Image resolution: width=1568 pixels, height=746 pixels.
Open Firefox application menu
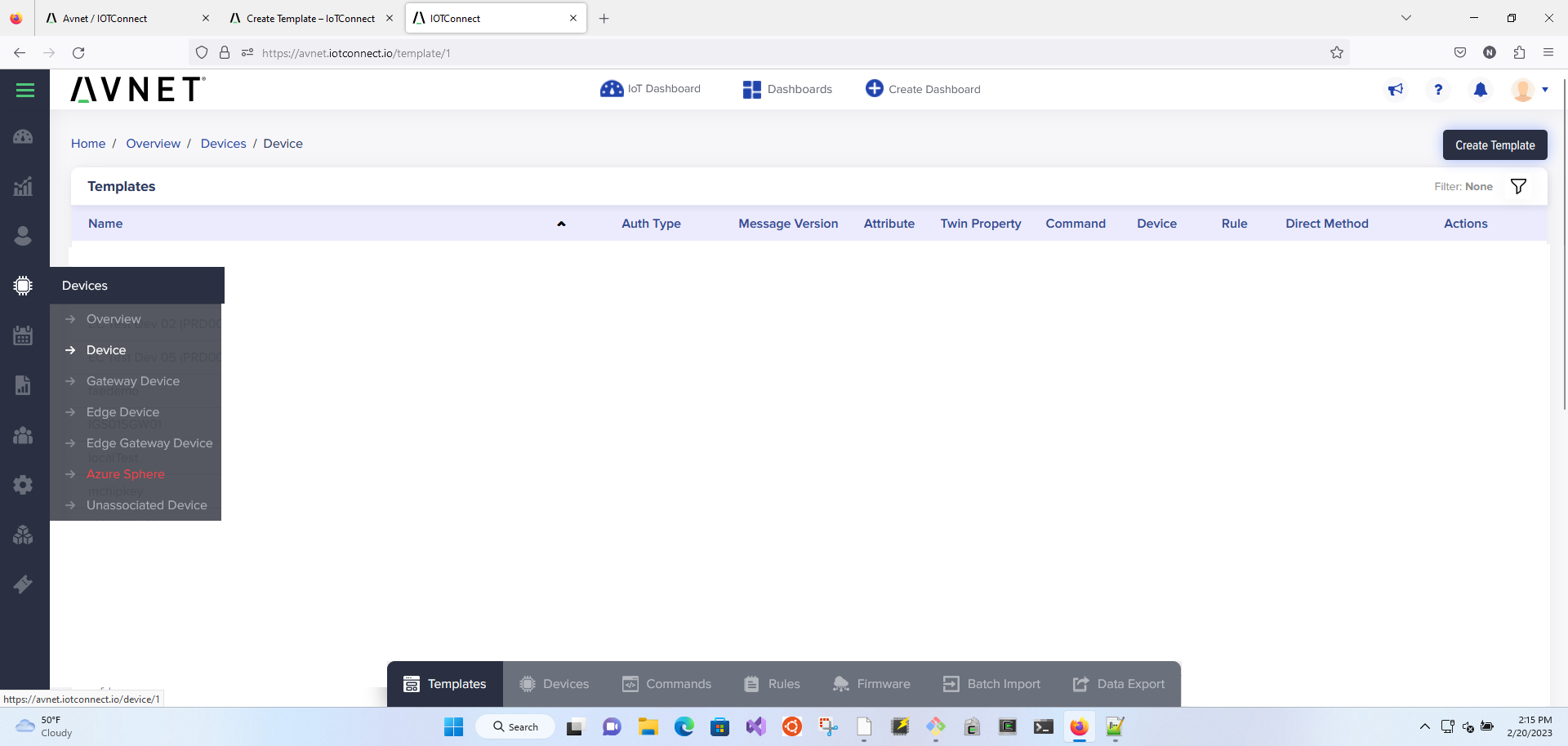(x=1548, y=53)
